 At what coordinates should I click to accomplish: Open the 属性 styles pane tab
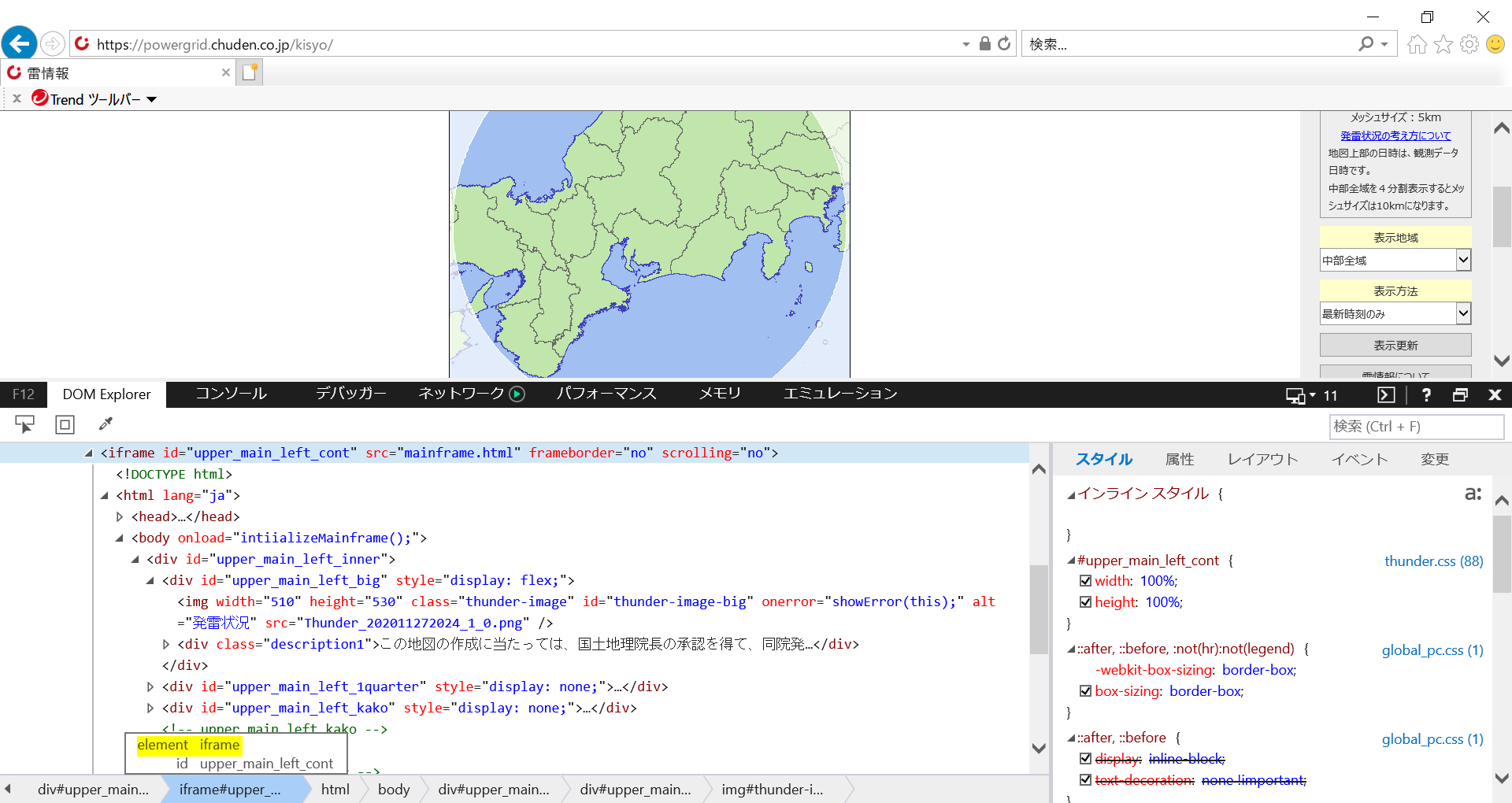point(1179,460)
